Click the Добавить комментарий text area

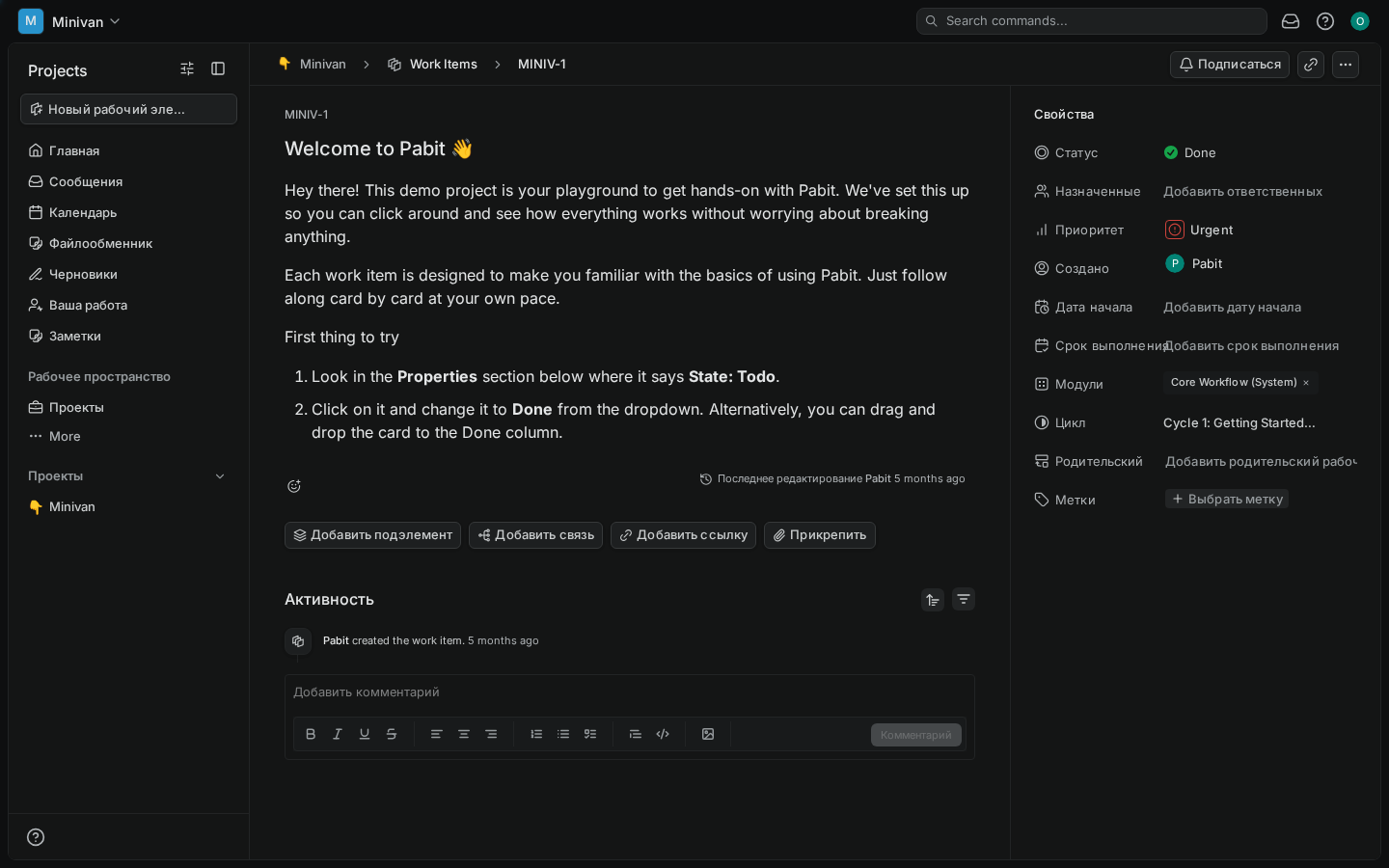629,692
